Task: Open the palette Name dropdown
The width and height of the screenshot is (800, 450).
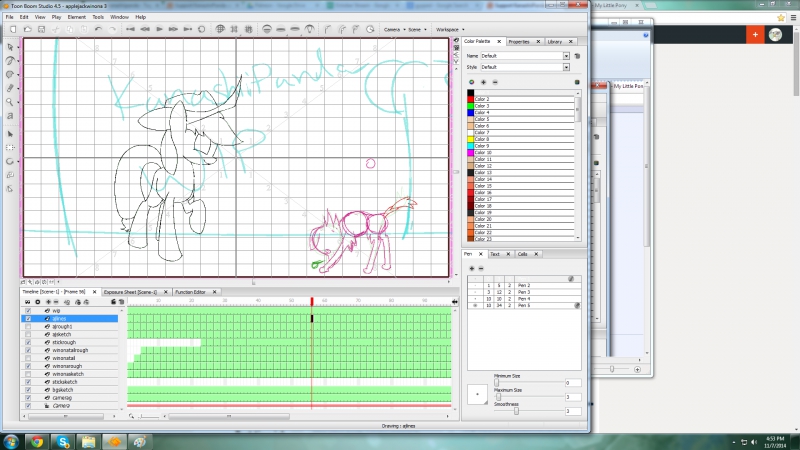Action: pyautogui.click(x=566, y=56)
